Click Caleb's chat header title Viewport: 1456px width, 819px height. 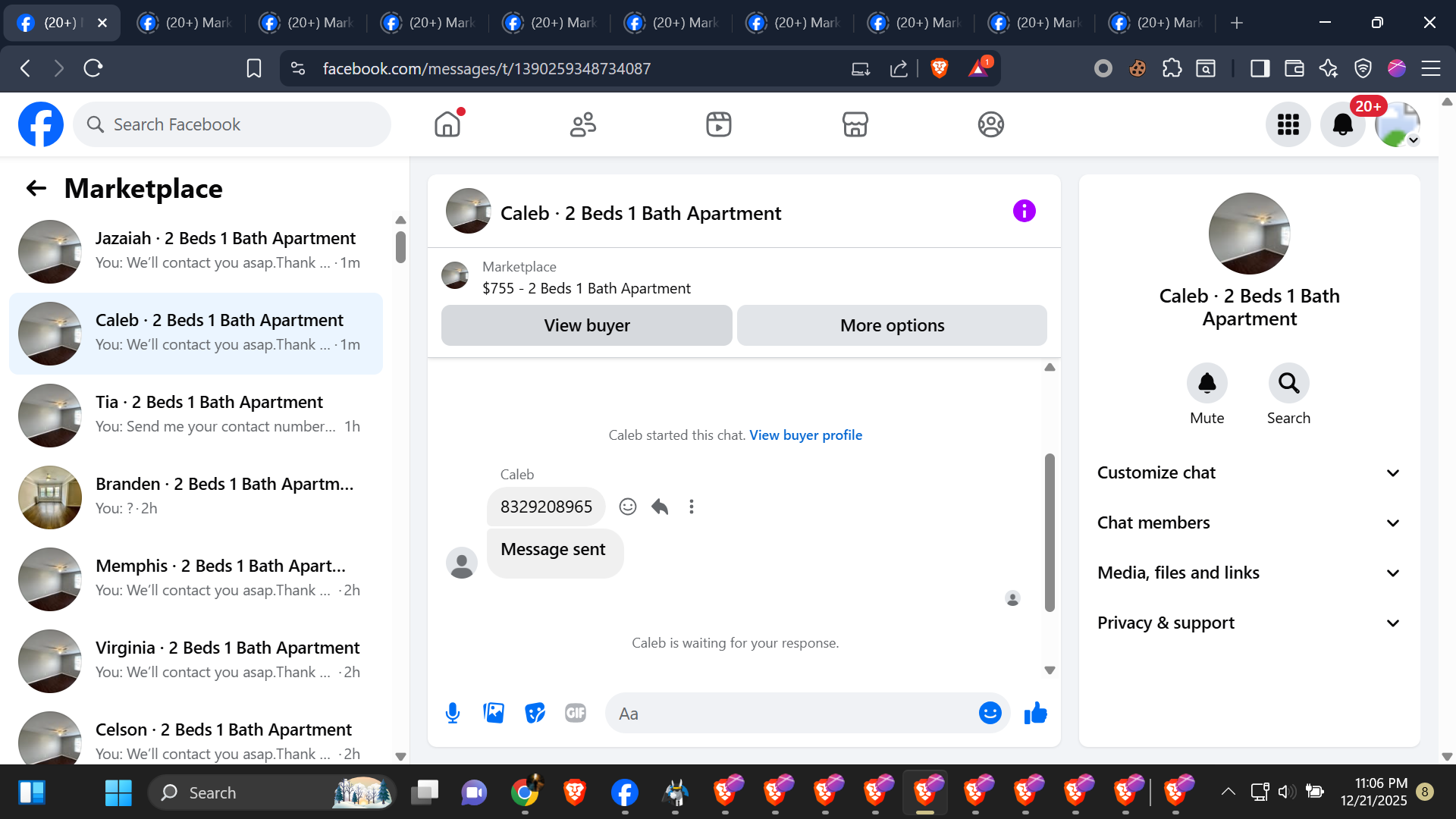pos(641,213)
